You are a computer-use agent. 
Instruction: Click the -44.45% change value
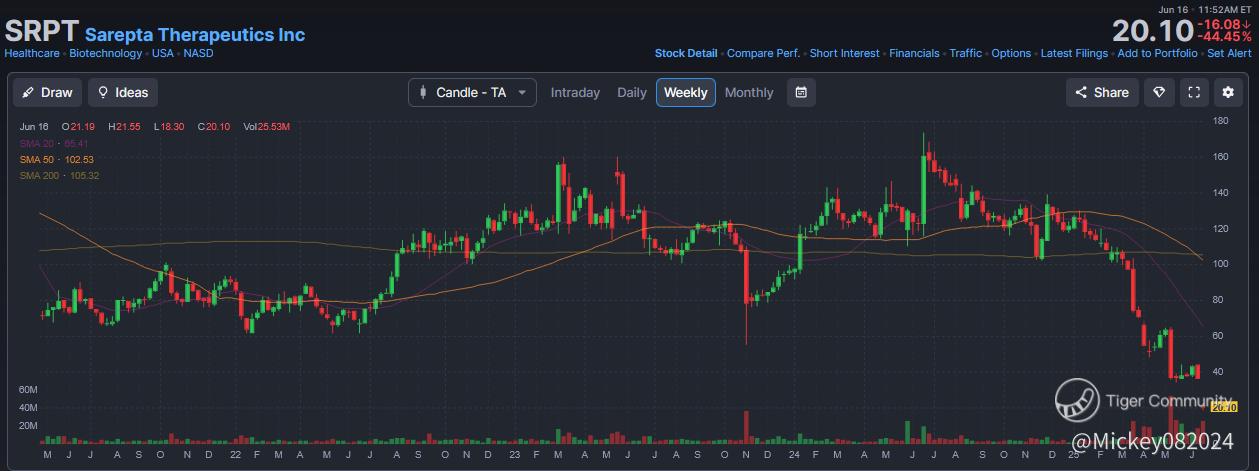click(1225, 37)
